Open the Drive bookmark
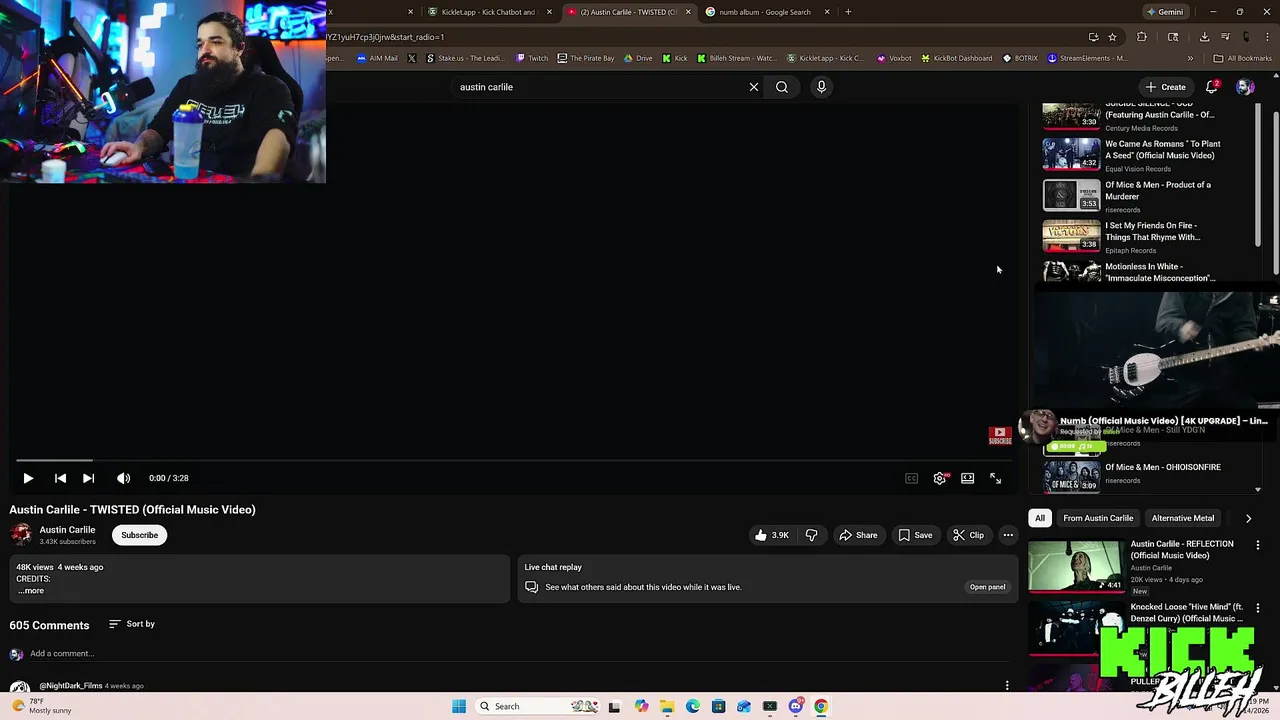The image size is (1280, 720). [x=638, y=58]
